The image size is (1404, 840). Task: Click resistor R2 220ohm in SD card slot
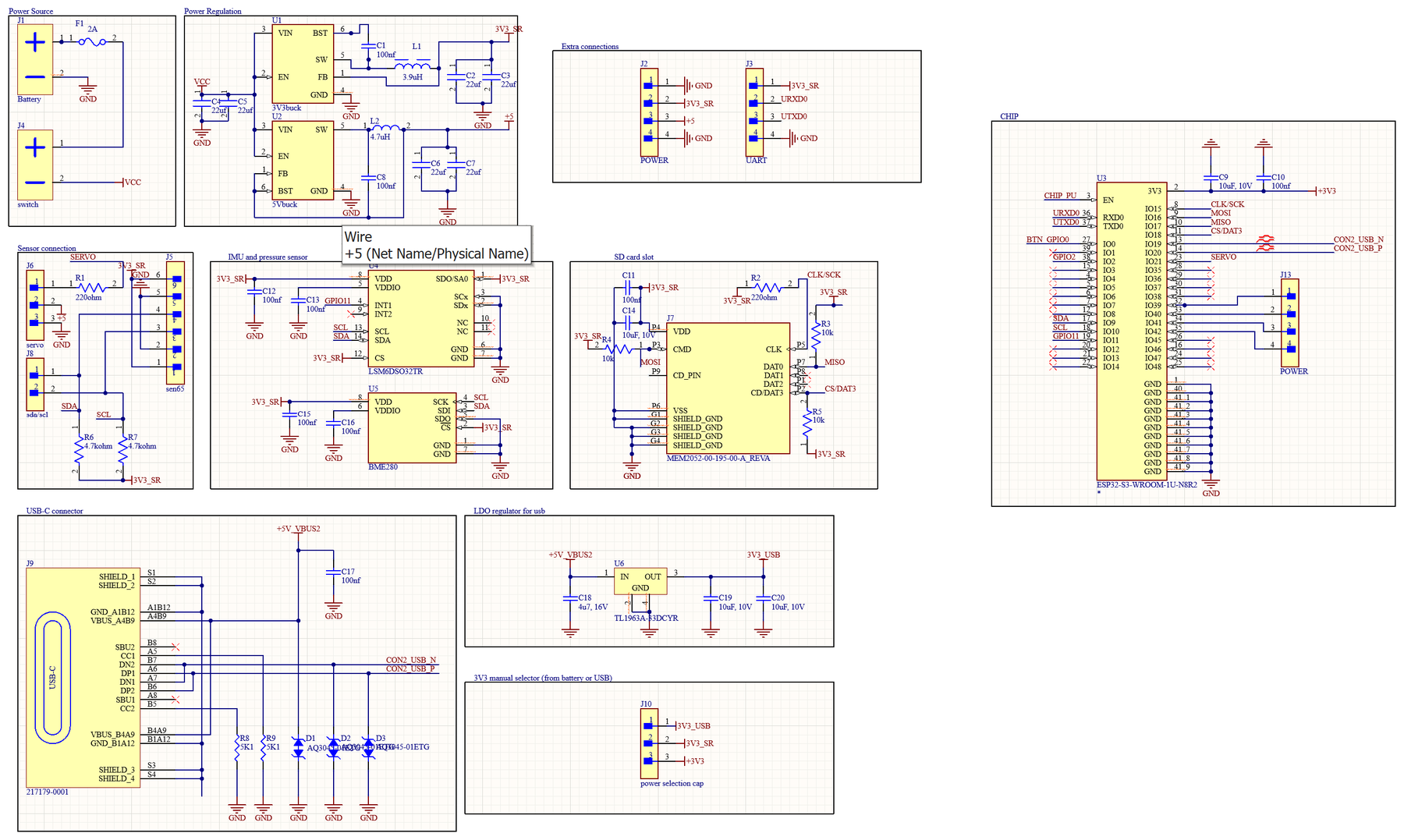pyautogui.click(x=768, y=287)
